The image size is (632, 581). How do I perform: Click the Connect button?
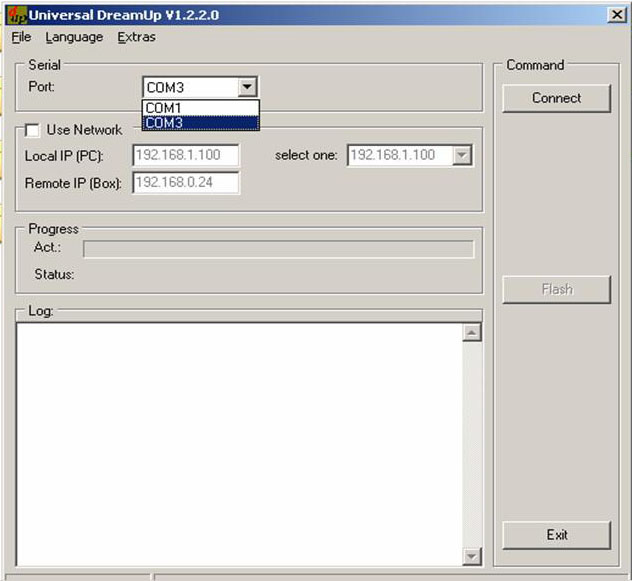(x=557, y=98)
